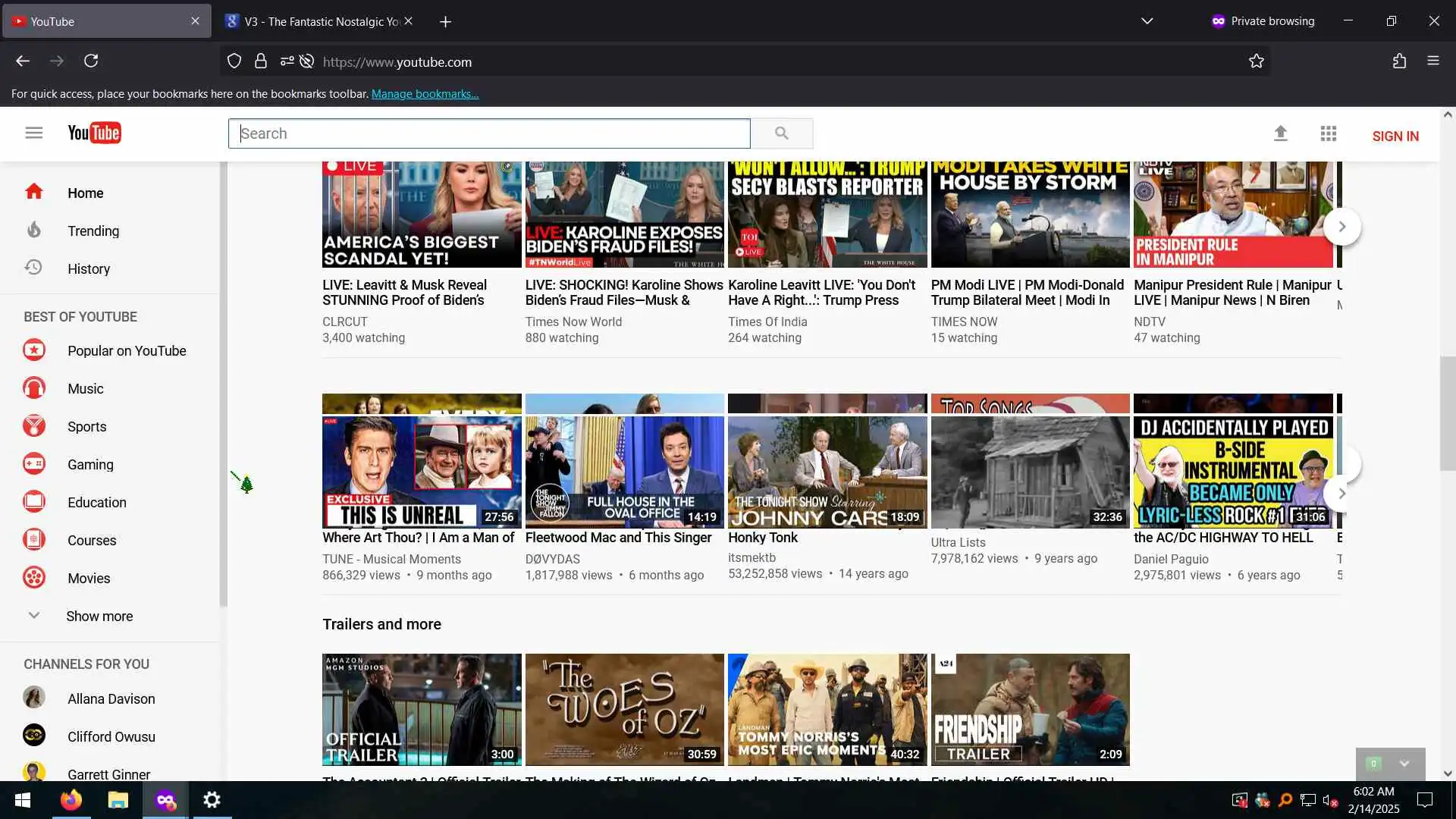Open Trending from the sidebar
1456x819 pixels.
pos(93,231)
